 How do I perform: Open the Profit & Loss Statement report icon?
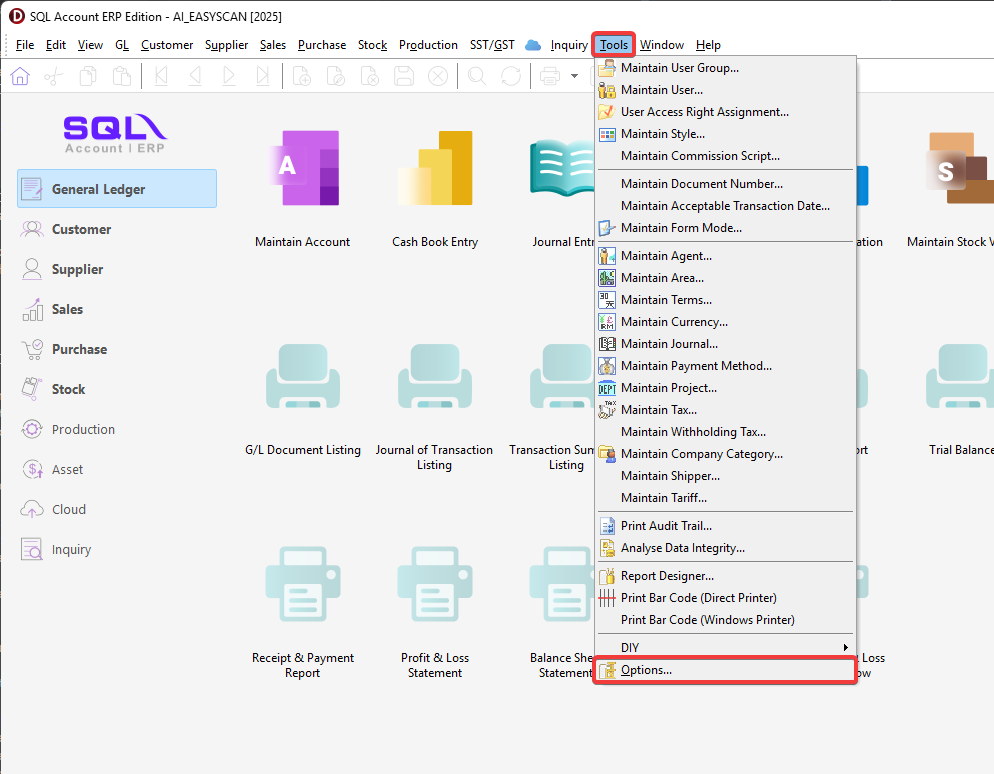click(x=434, y=586)
